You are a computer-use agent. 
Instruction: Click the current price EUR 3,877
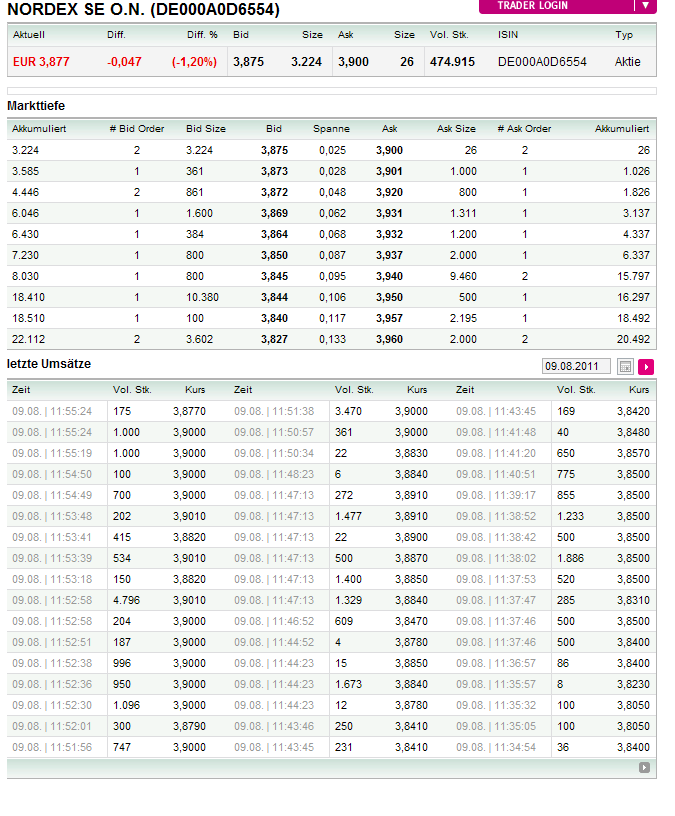[42, 62]
